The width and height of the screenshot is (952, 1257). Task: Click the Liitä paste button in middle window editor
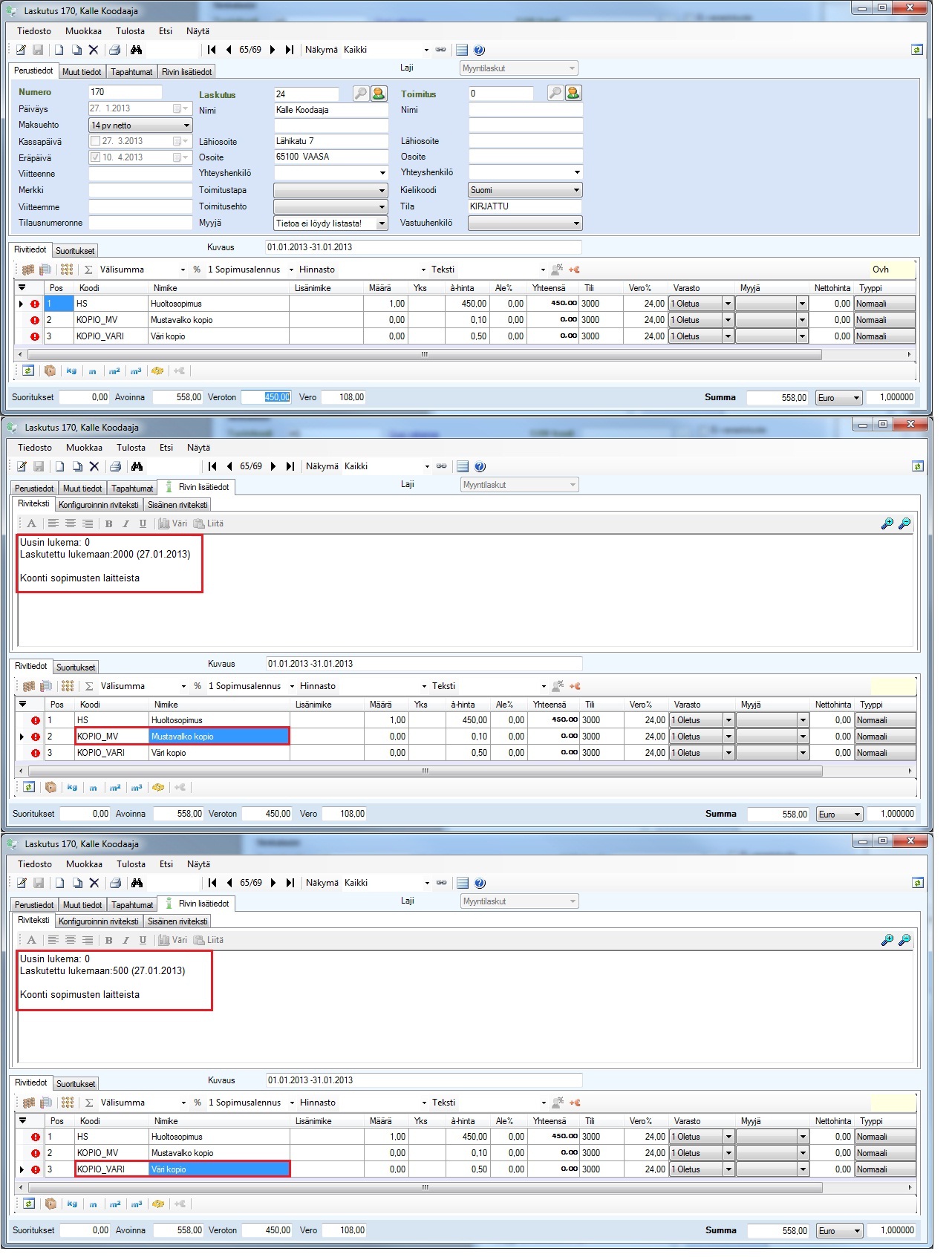pos(209,523)
